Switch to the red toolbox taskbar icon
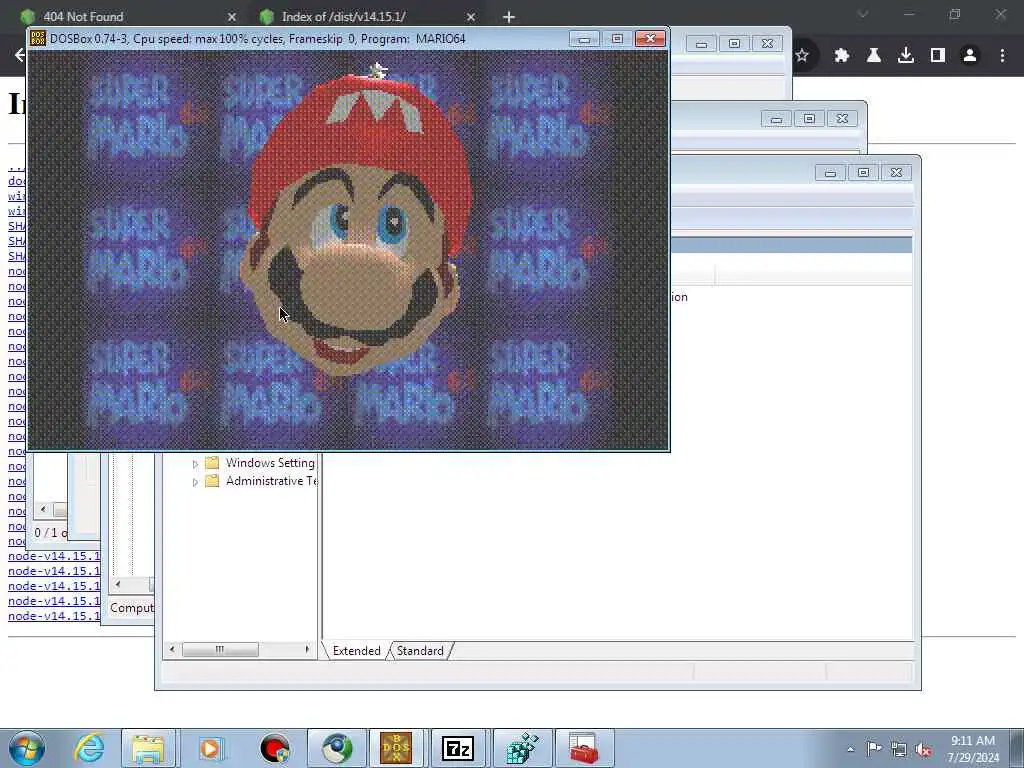Viewport: 1024px width, 768px height. [x=584, y=748]
